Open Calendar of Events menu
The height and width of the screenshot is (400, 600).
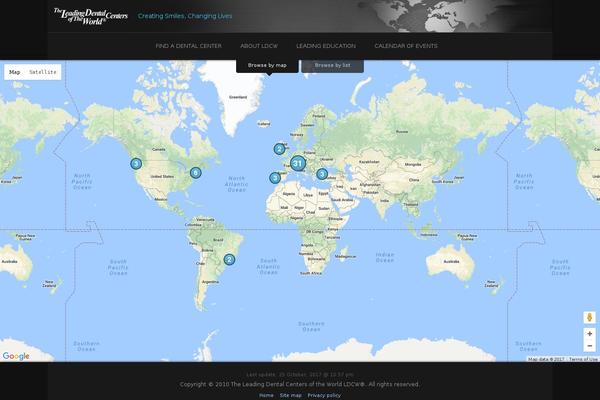406,46
